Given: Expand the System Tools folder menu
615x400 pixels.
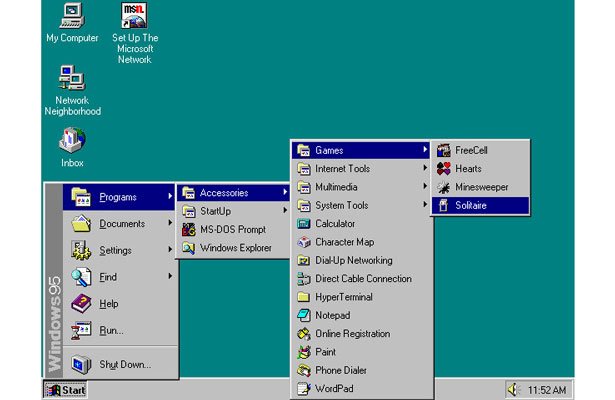Looking at the screenshot, I should click(x=341, y=205).
